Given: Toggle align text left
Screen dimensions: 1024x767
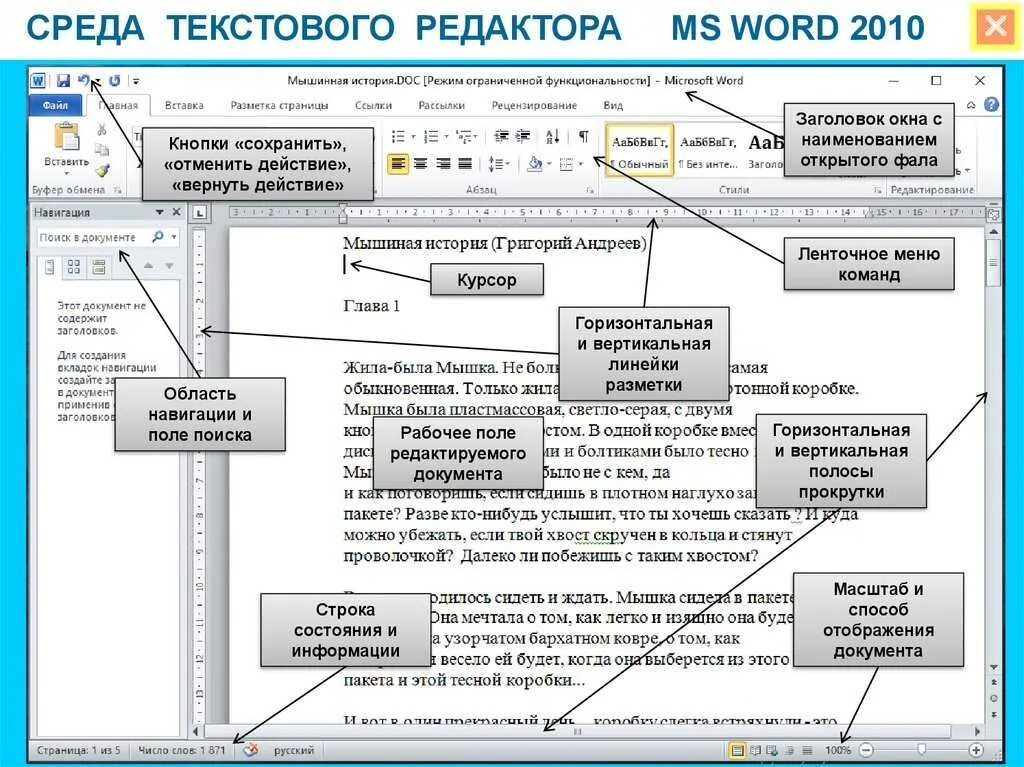Looking at the screenshot, I should pos(398,163).
